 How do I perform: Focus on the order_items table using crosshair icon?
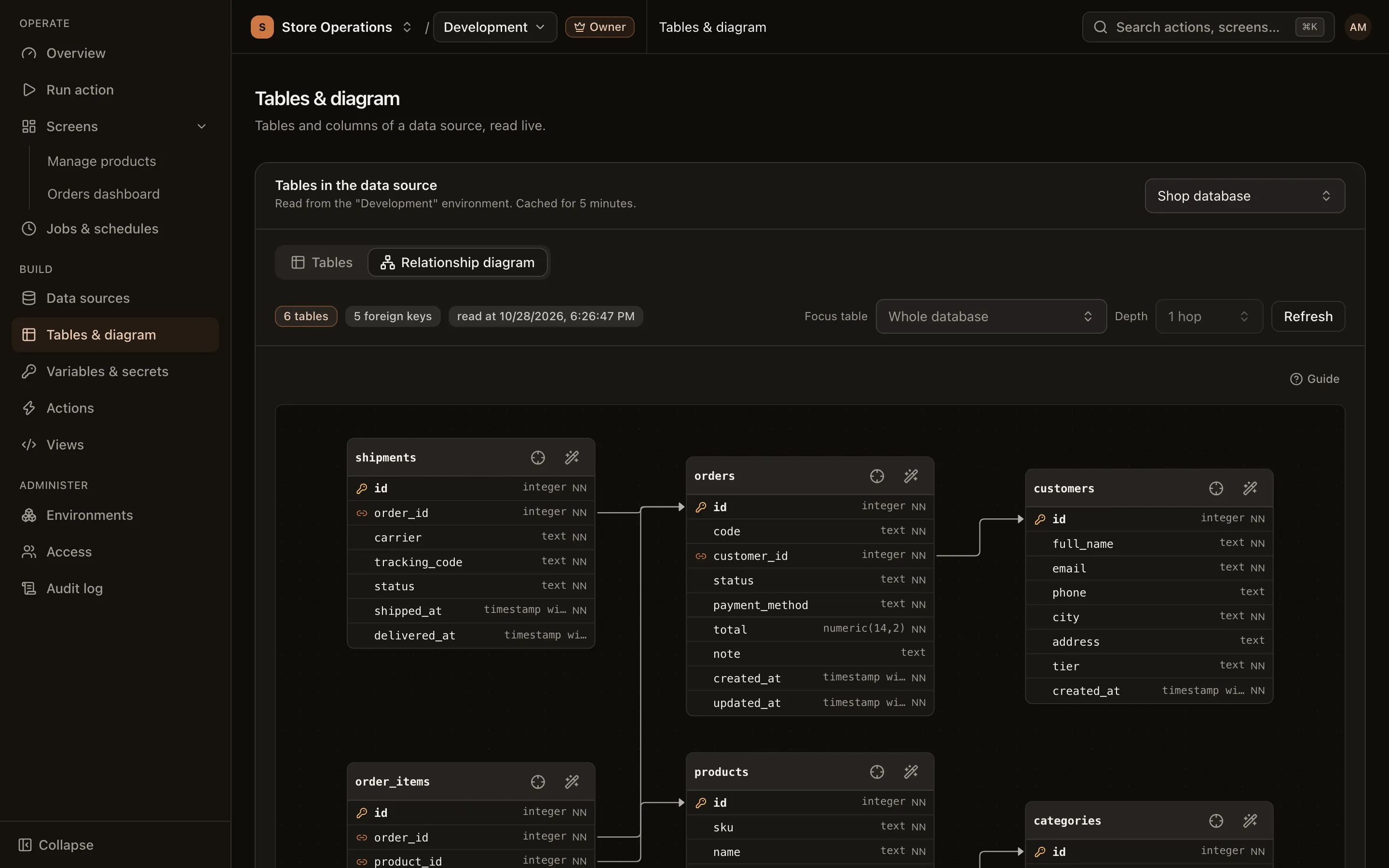pyautogui.click(x=538, y=782)
